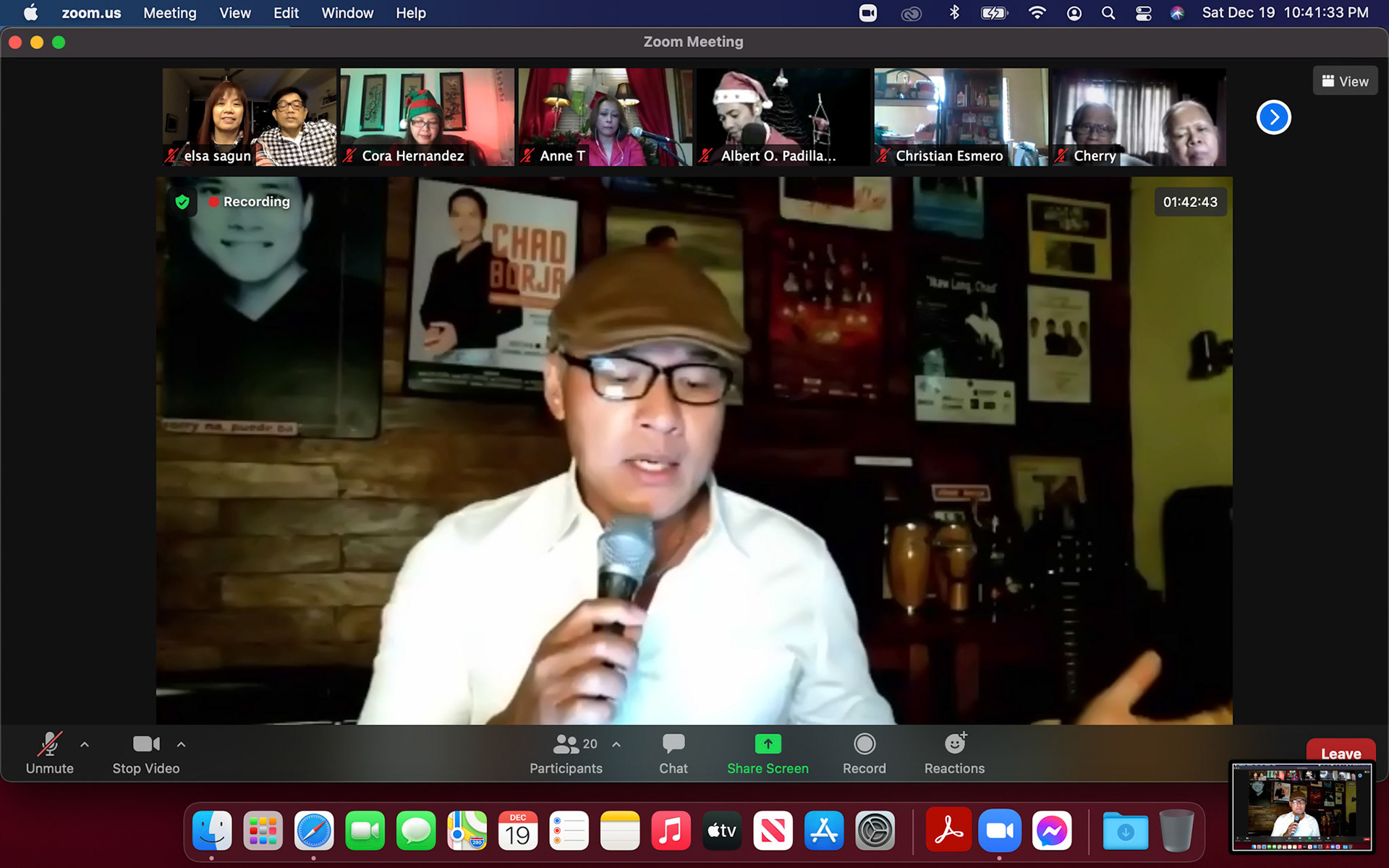The height and width of the screenshot is (868, 1389).
Task: Open the View layout button
Action: coord(1345,81)
